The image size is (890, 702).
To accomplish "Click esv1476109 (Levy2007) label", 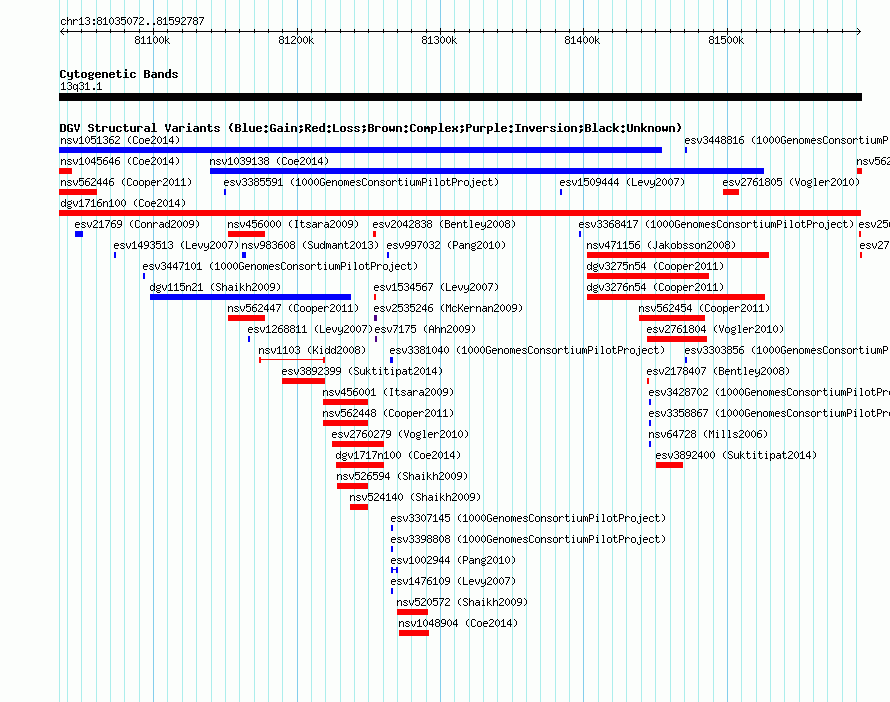I will 453,581.
